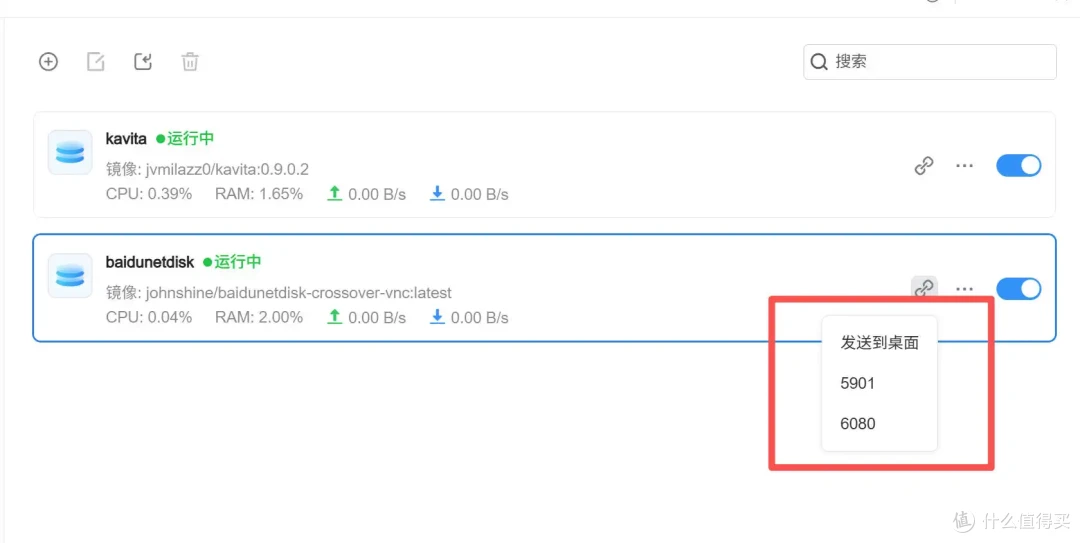This screenshot has height=543, width=1080.
Task: Select 发送到桌面 in the popup menu
Action: pyautogui.click(x=880, y=342)
